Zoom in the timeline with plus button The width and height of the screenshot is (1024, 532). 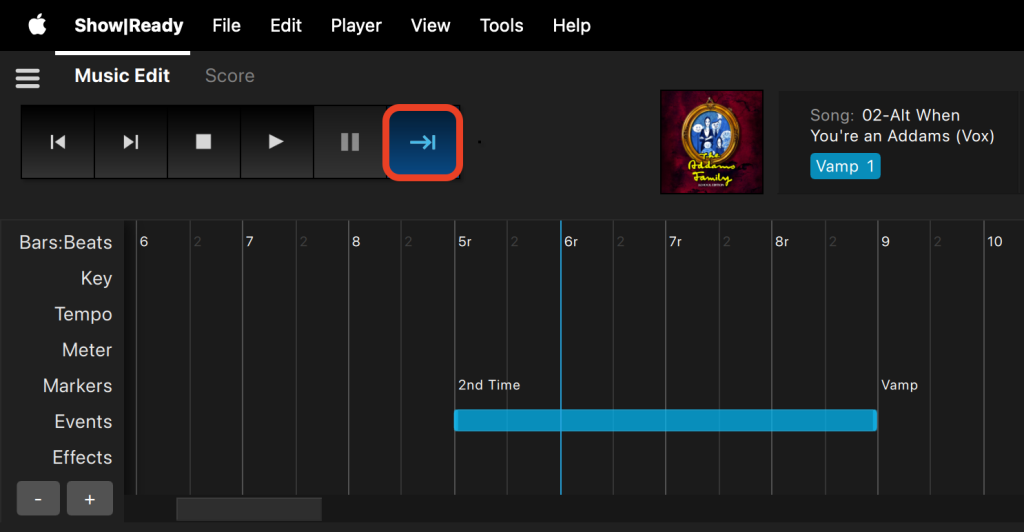89,498
